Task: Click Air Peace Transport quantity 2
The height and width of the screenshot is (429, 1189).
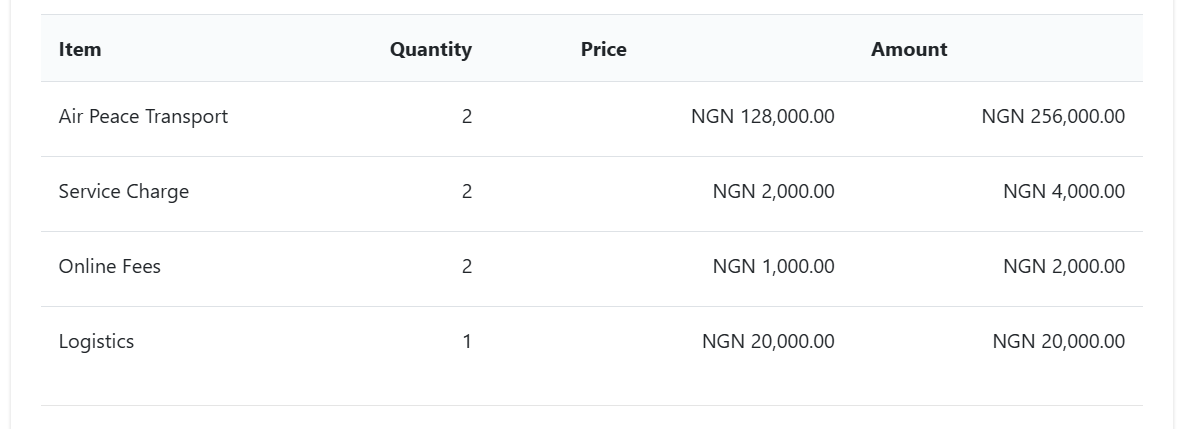Action: (x=467, y=117)
